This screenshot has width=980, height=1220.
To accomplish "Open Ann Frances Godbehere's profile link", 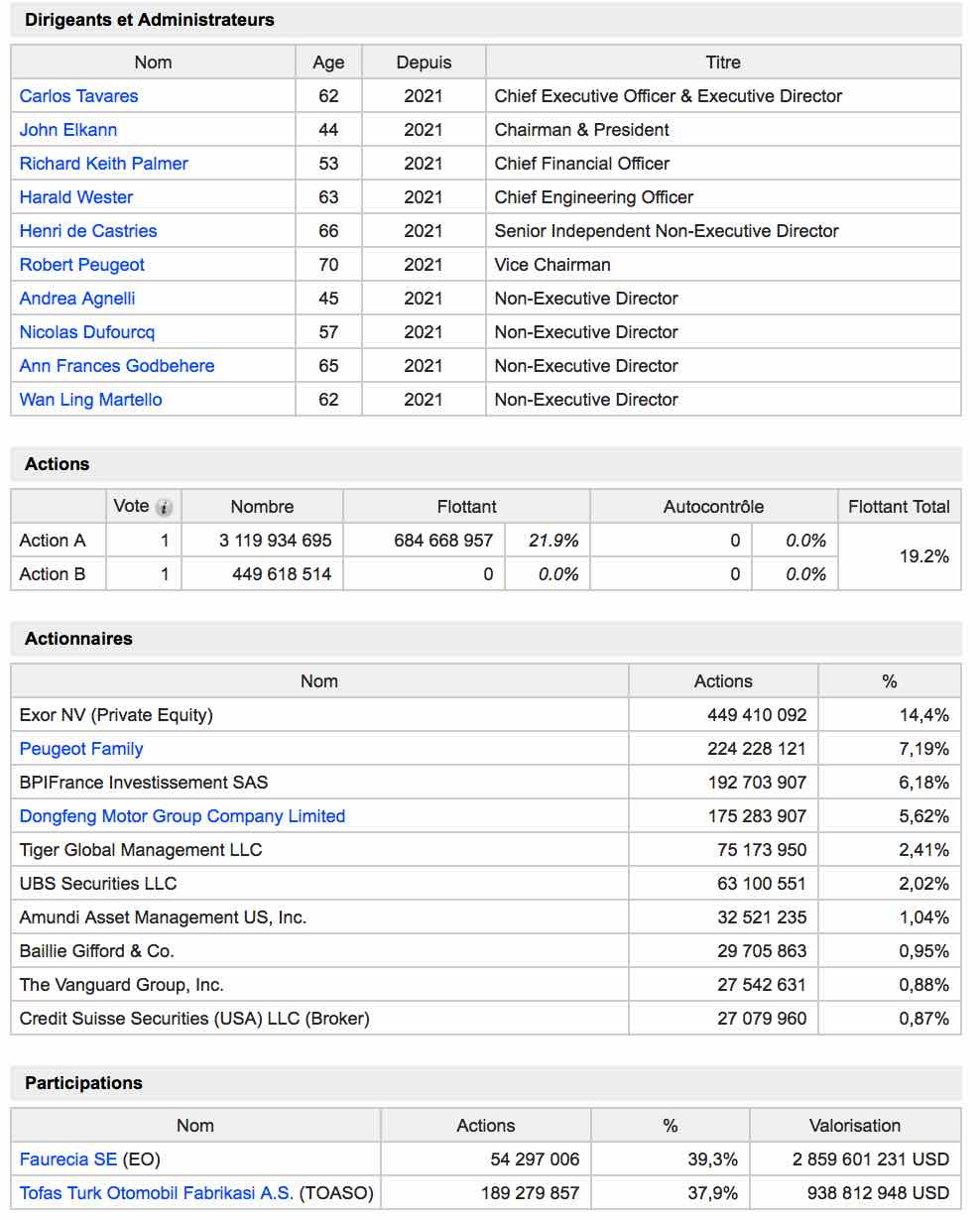I will point(117,366).
